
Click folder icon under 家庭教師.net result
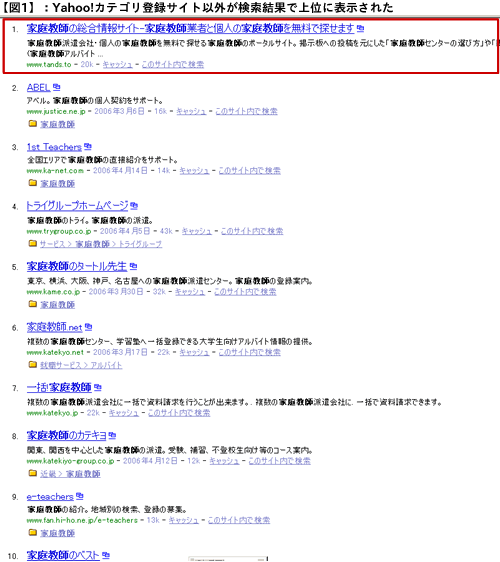[33, 365]
